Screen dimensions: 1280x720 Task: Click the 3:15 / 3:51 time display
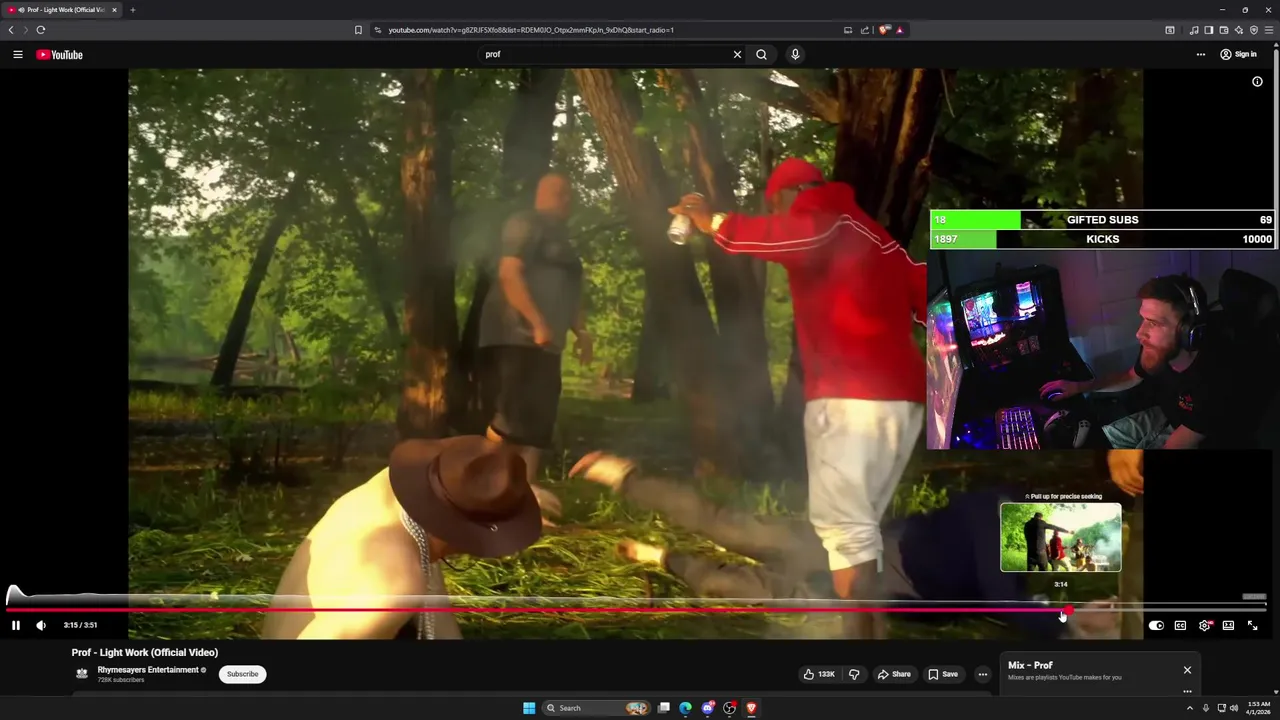click(x=80, y=625)
